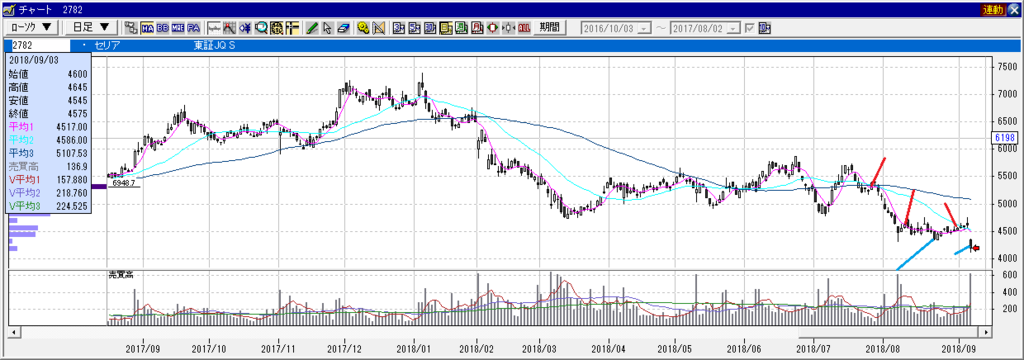Click the crosshair cursor icon
1024x360 pixels.
pos(292,27)
